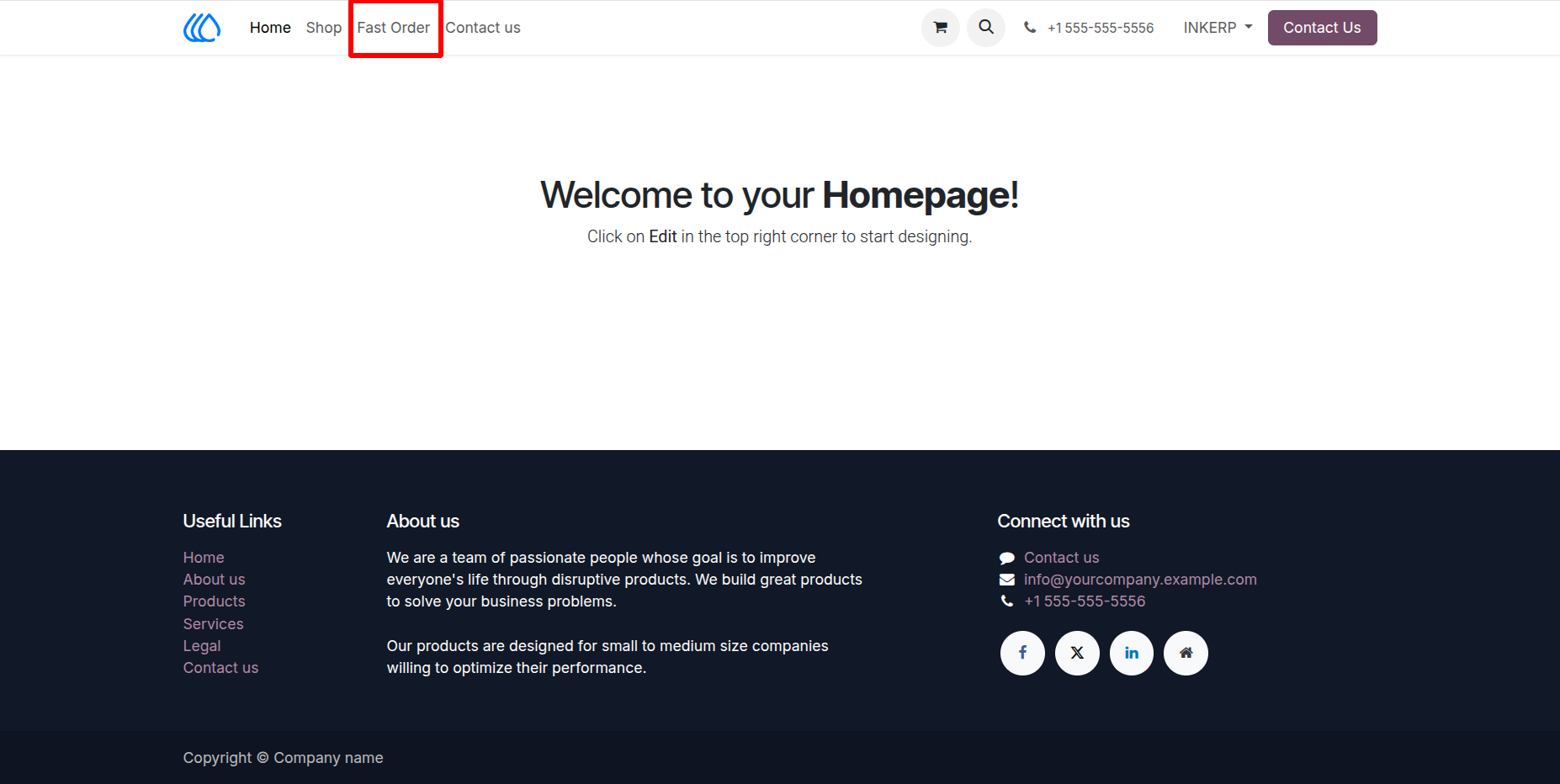Open About us under Useful Links
This screenshot has width=1560, height=784.
[x=215, y=580]
